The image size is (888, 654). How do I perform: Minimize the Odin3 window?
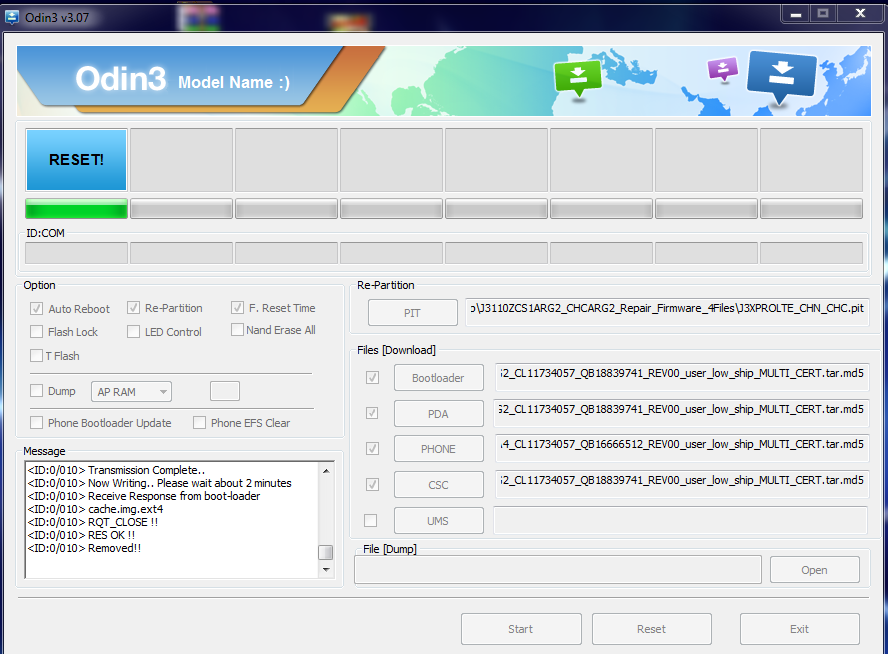point(796,14)
